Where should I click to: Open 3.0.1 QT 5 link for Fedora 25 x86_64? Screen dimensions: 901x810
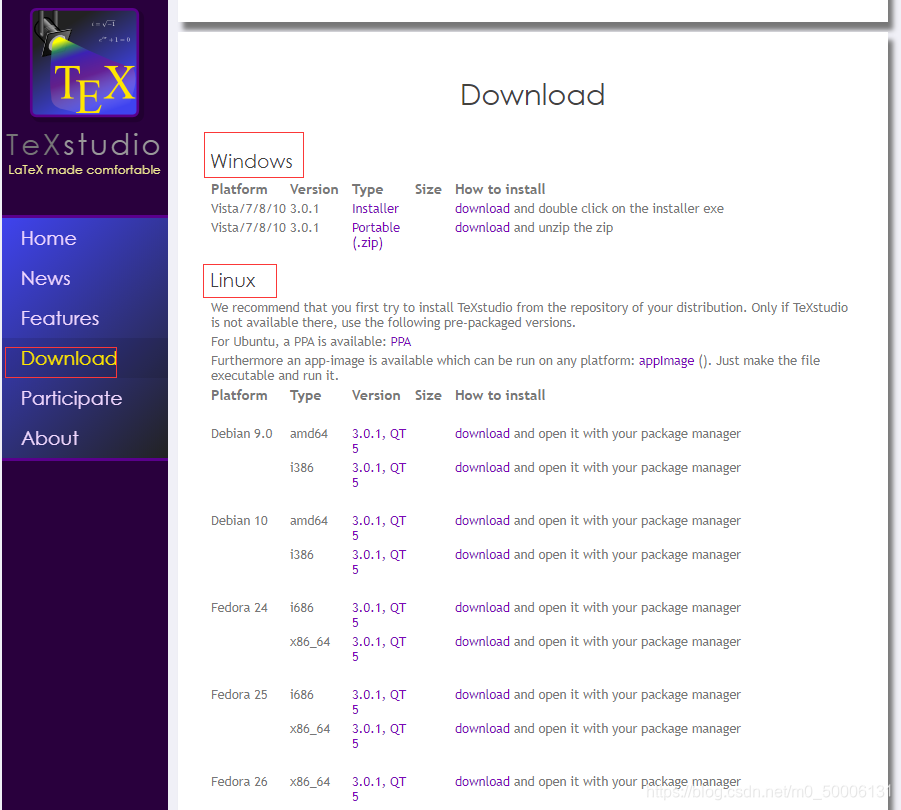pyautogui.click(x=379, y=736)
